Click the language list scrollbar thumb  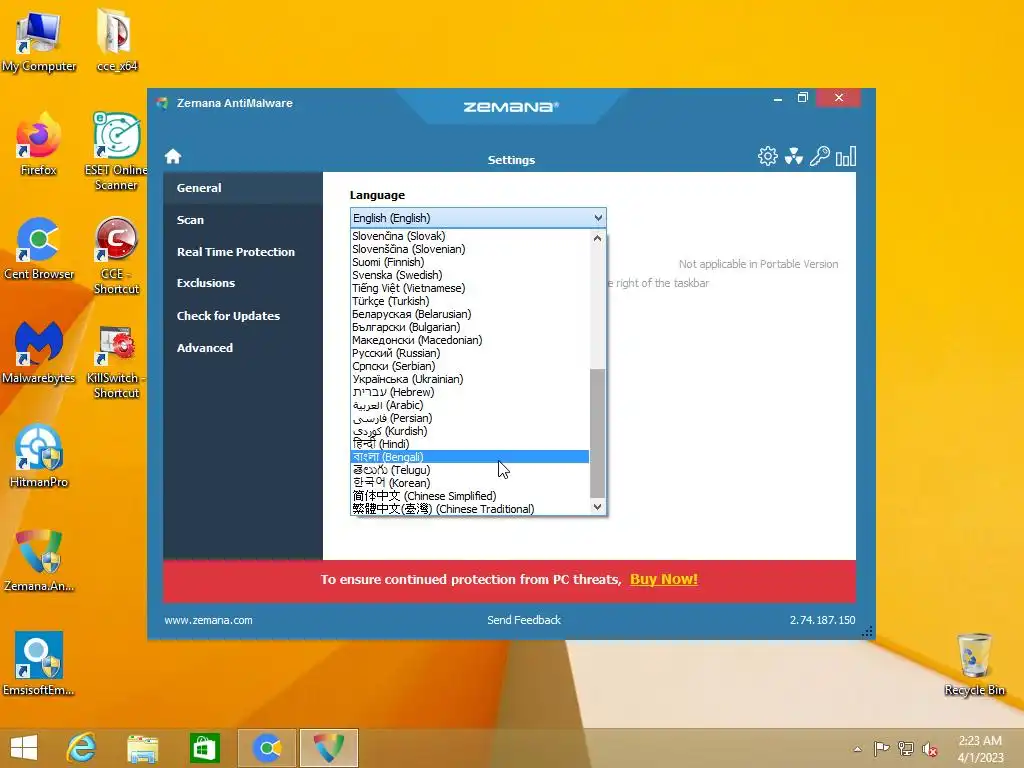click(597, 433)
